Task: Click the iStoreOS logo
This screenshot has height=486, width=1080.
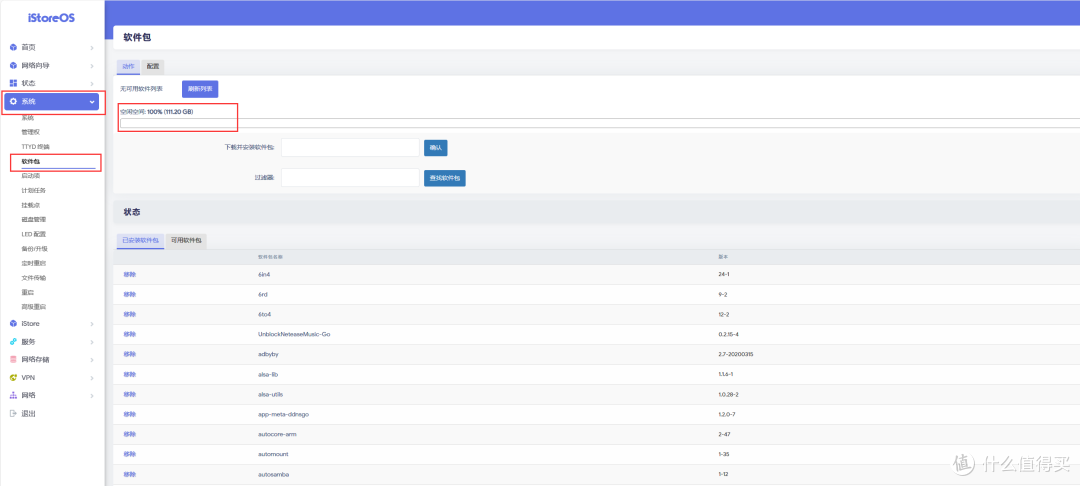Action: pyautogui.click(x=52, y=19)
